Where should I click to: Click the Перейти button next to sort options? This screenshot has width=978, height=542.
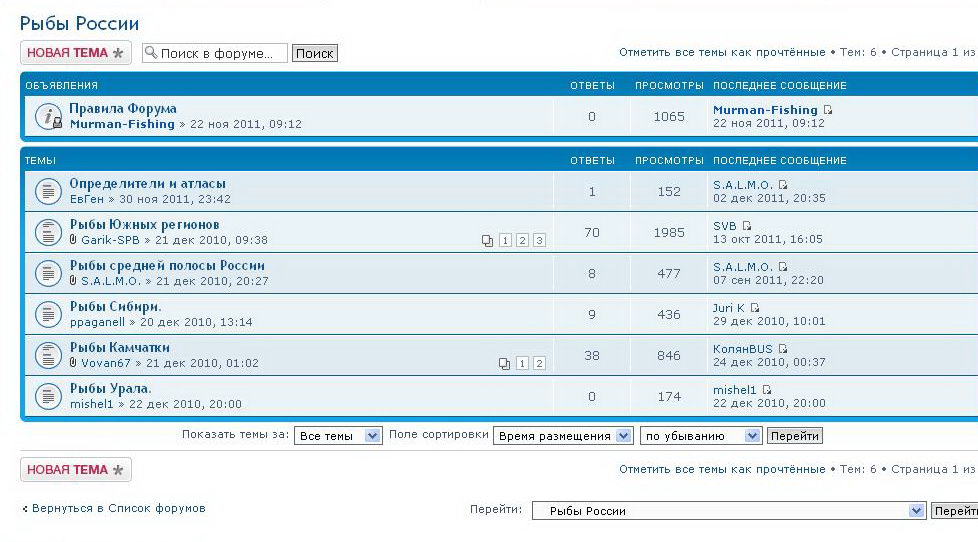coord(794,436)
